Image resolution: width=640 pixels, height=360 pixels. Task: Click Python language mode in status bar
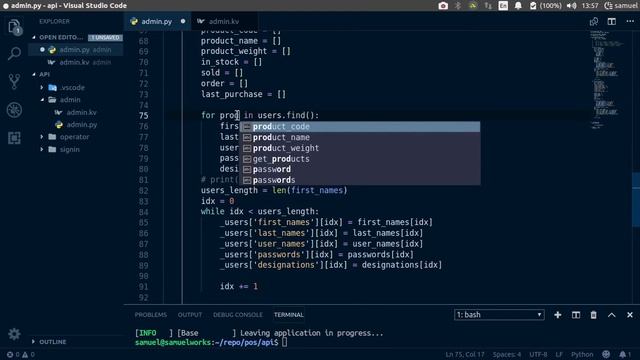coord(582,354)
